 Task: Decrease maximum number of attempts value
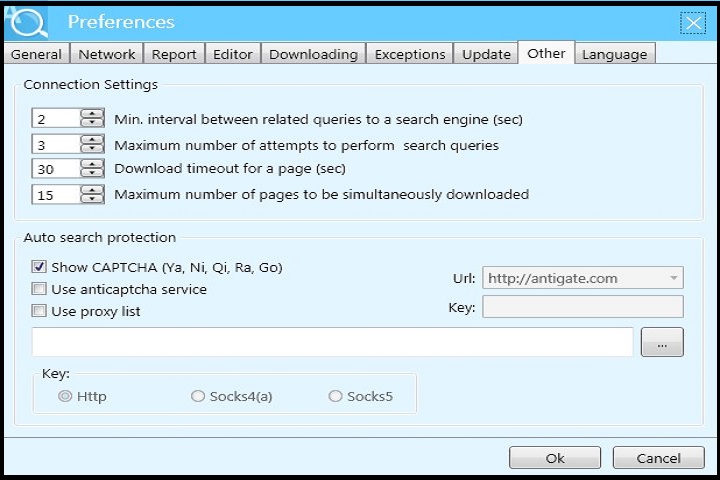click(93, 150)
